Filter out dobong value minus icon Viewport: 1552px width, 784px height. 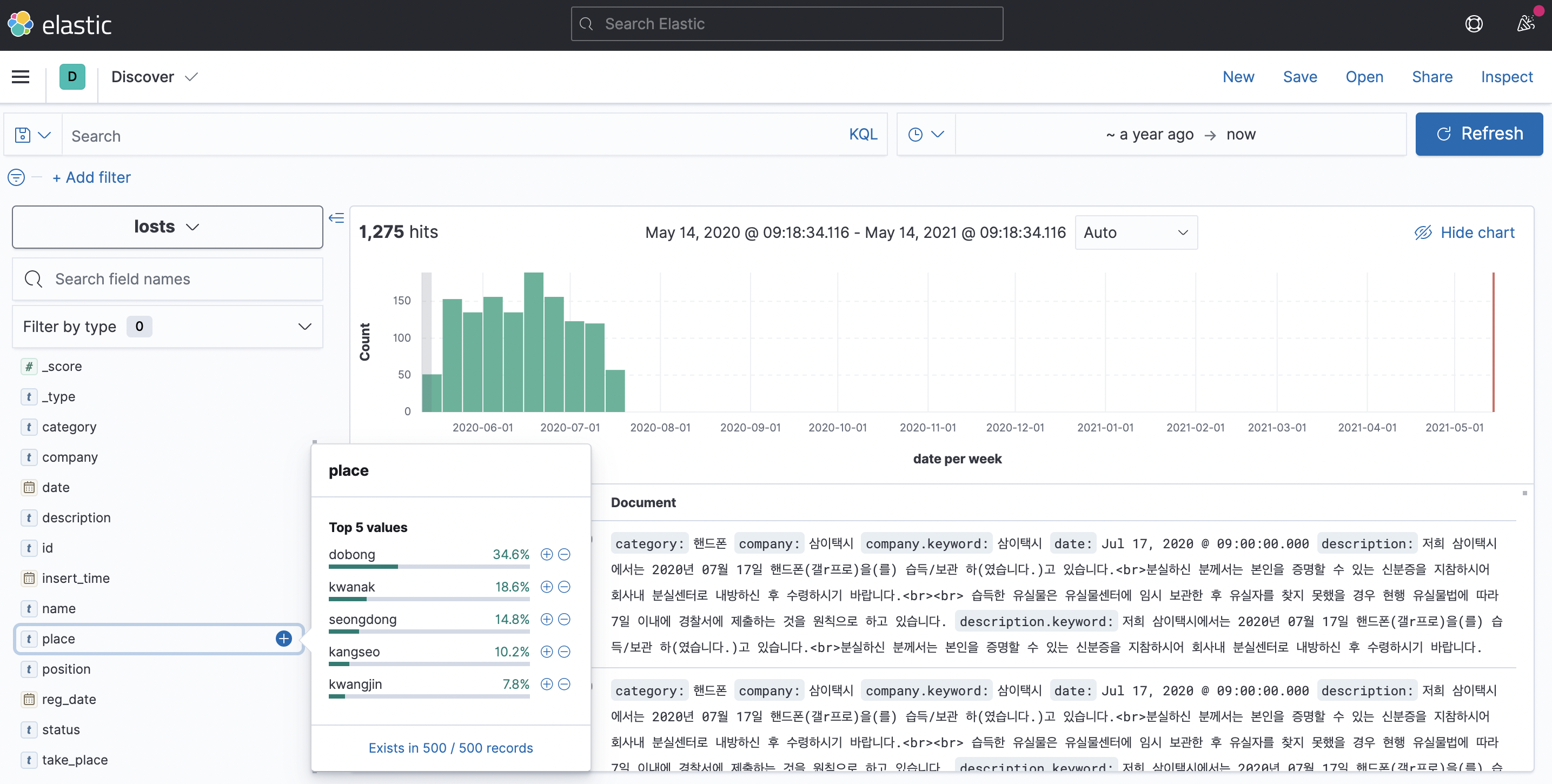pyautogui.click(x=564, y=554)
